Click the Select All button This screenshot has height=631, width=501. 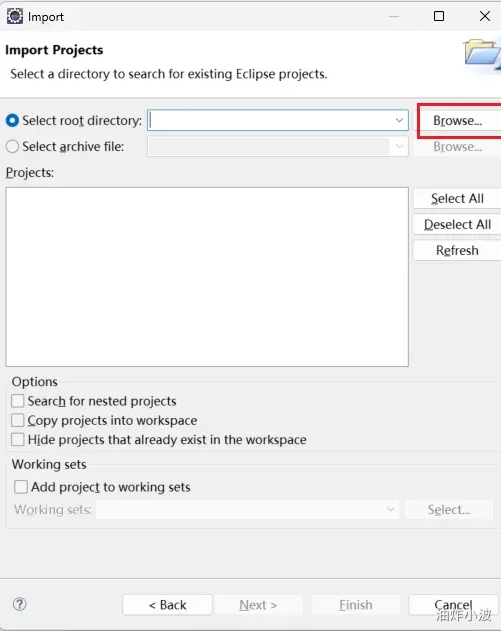458,198
